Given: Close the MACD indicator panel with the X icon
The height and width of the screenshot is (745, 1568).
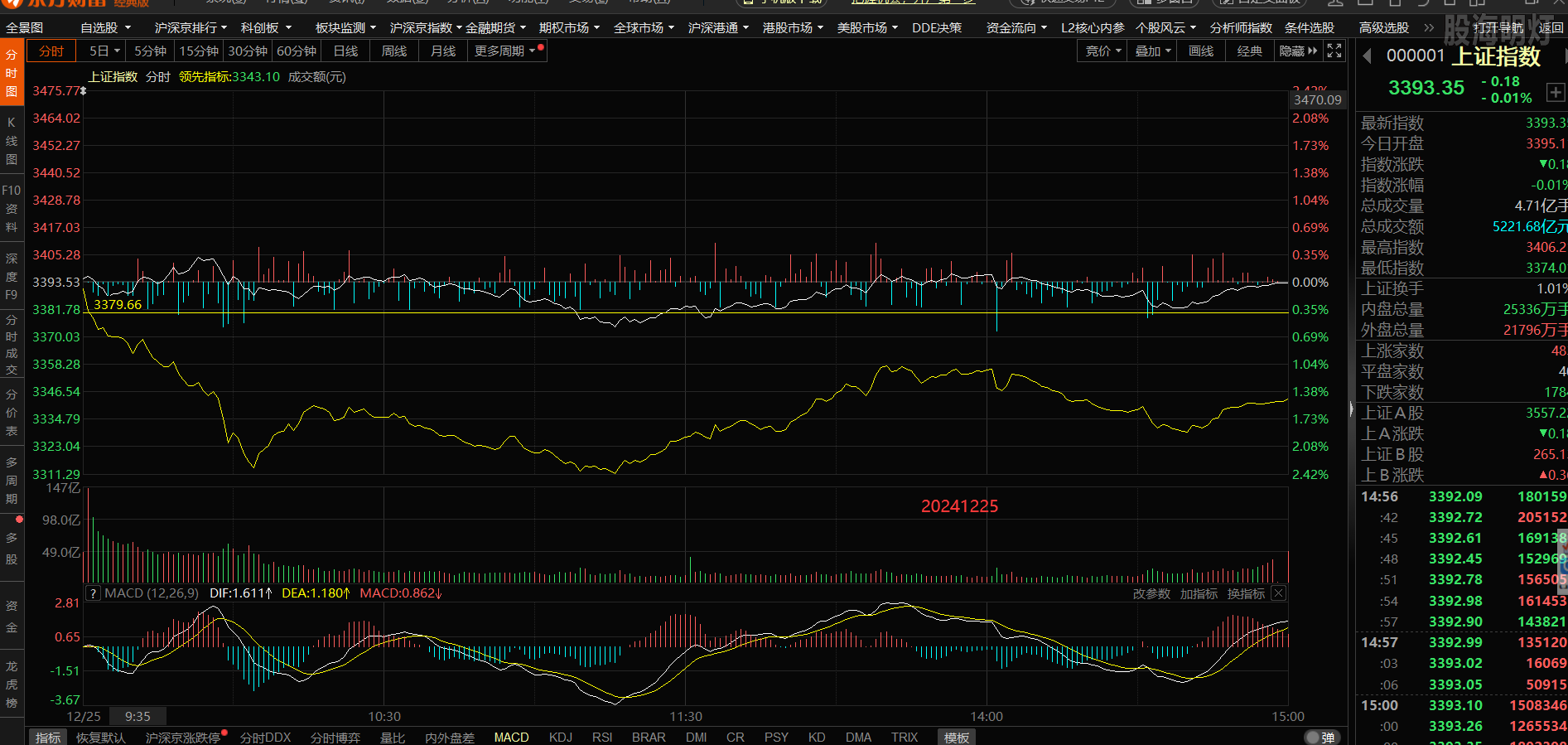Looking at the screenshot, I should [1279, 593].
